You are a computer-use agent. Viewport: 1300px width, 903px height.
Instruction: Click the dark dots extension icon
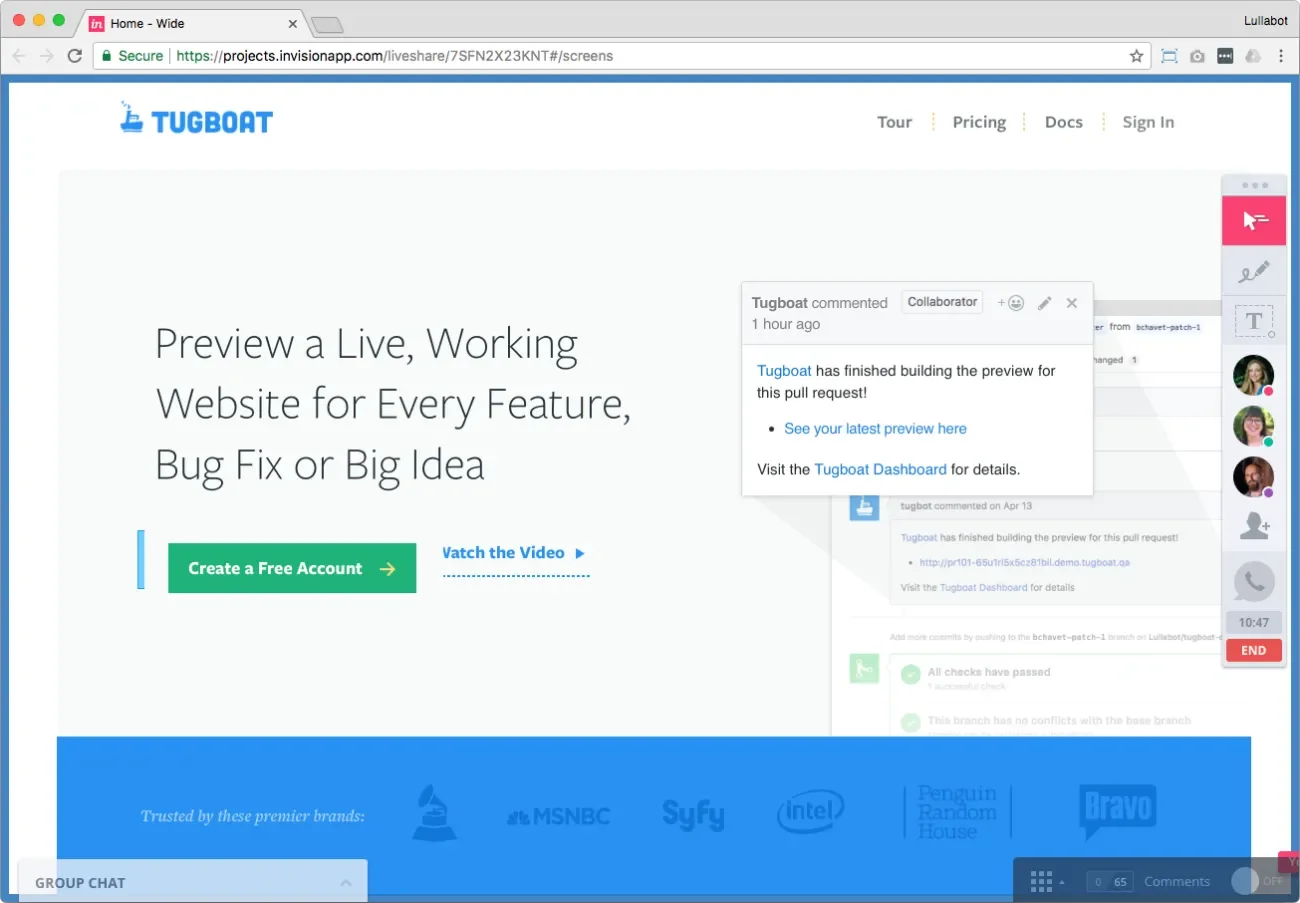[x=1225, y=56]
